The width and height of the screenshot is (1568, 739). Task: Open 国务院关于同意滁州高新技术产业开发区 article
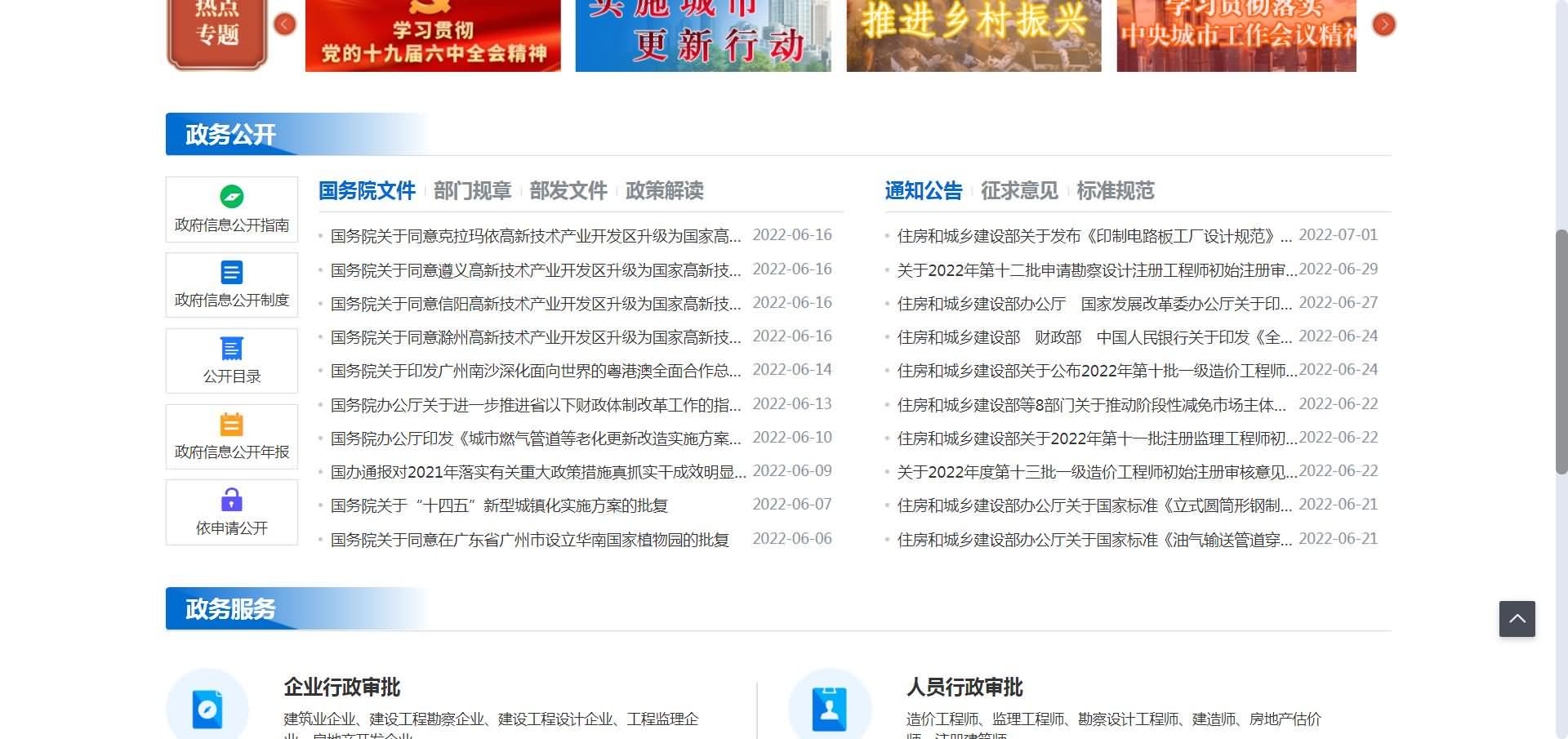pyautogui.click(x=536, y=337)
